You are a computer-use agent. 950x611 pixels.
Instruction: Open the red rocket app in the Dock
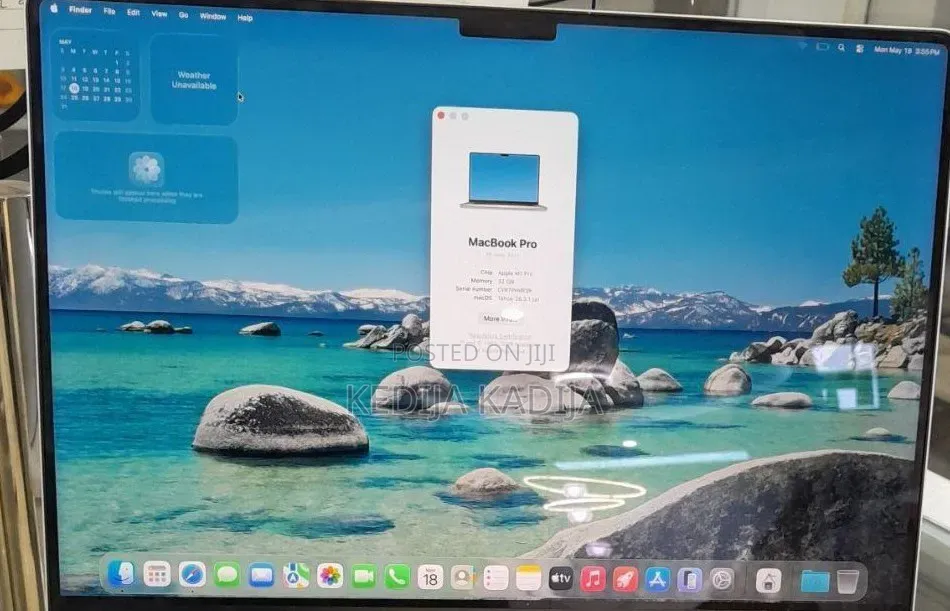click(625, 579)
